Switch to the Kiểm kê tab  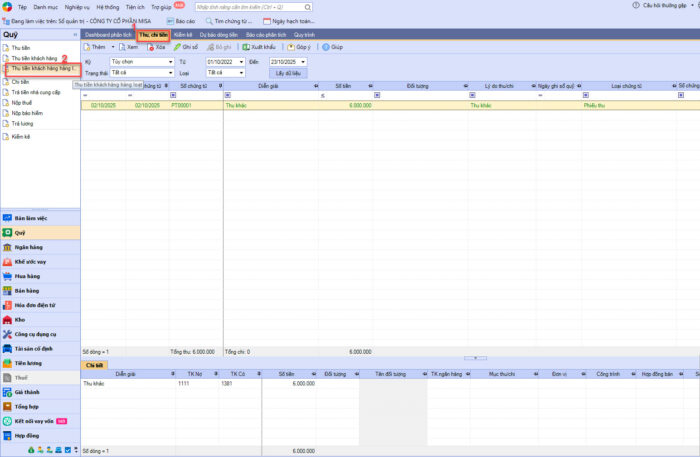183,34
